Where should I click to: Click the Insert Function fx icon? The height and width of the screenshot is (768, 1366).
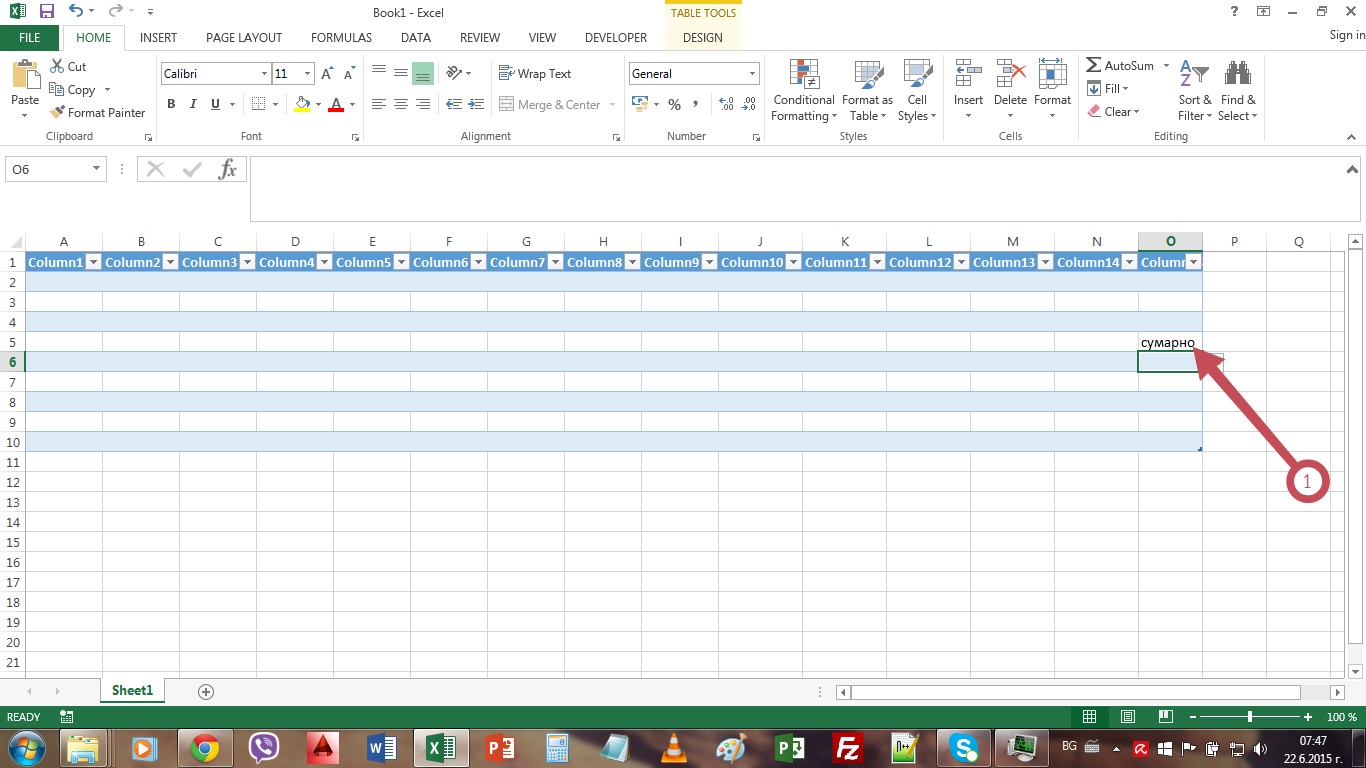point(228,169)
